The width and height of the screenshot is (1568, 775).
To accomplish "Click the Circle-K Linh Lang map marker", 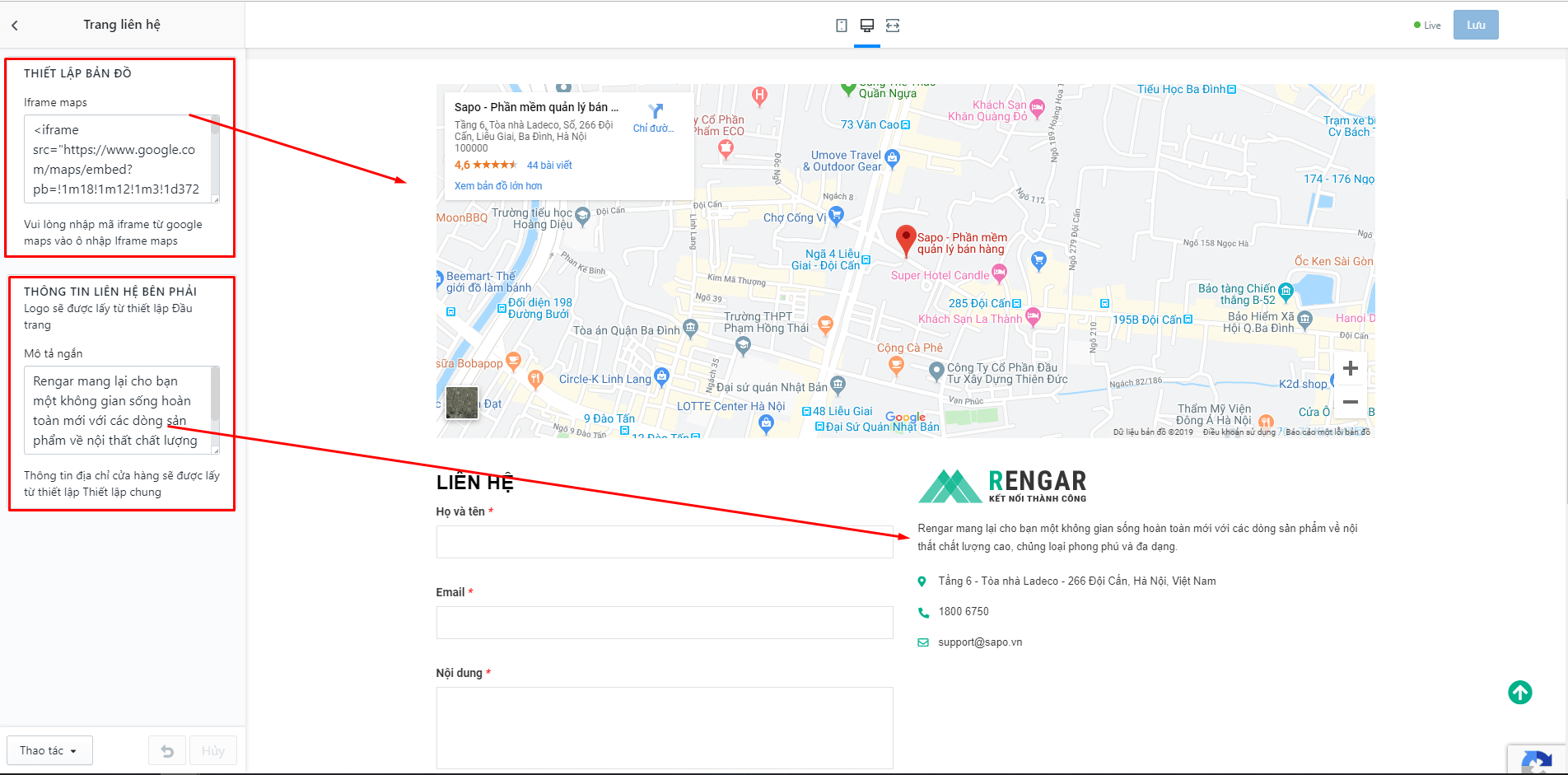I will (662, 377).
